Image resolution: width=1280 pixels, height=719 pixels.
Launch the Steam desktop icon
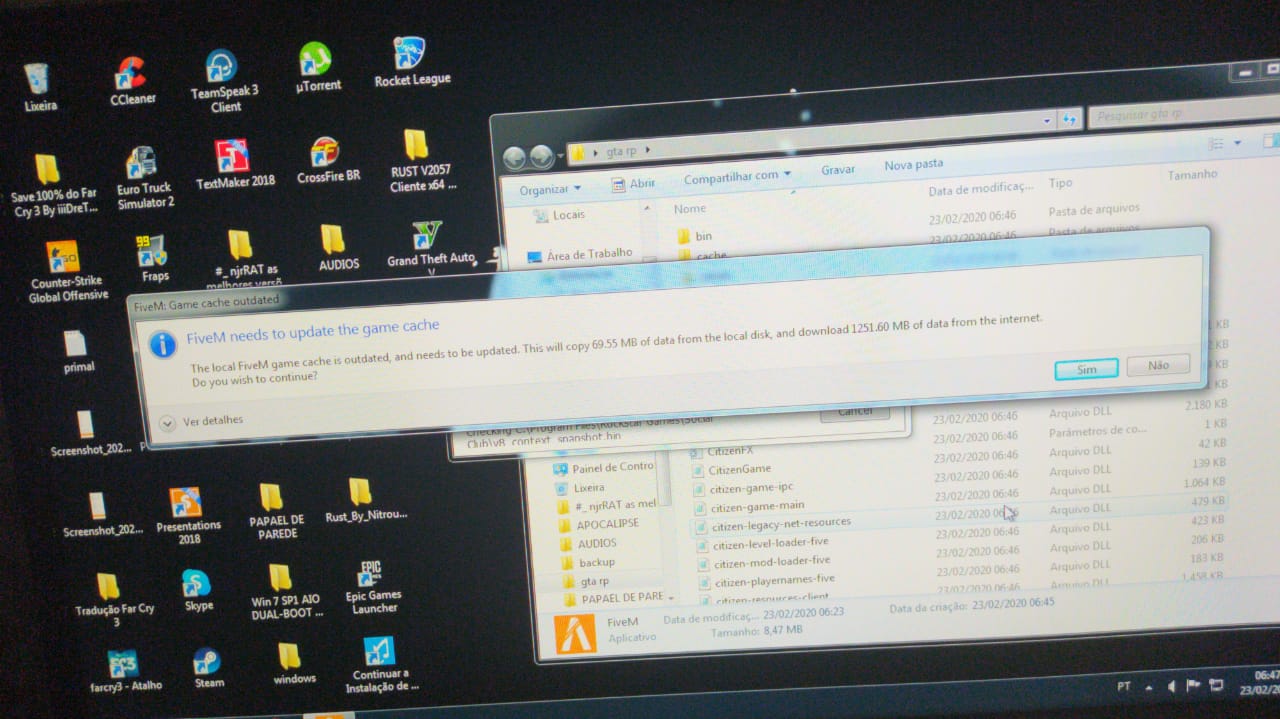[x=209, y=668]
